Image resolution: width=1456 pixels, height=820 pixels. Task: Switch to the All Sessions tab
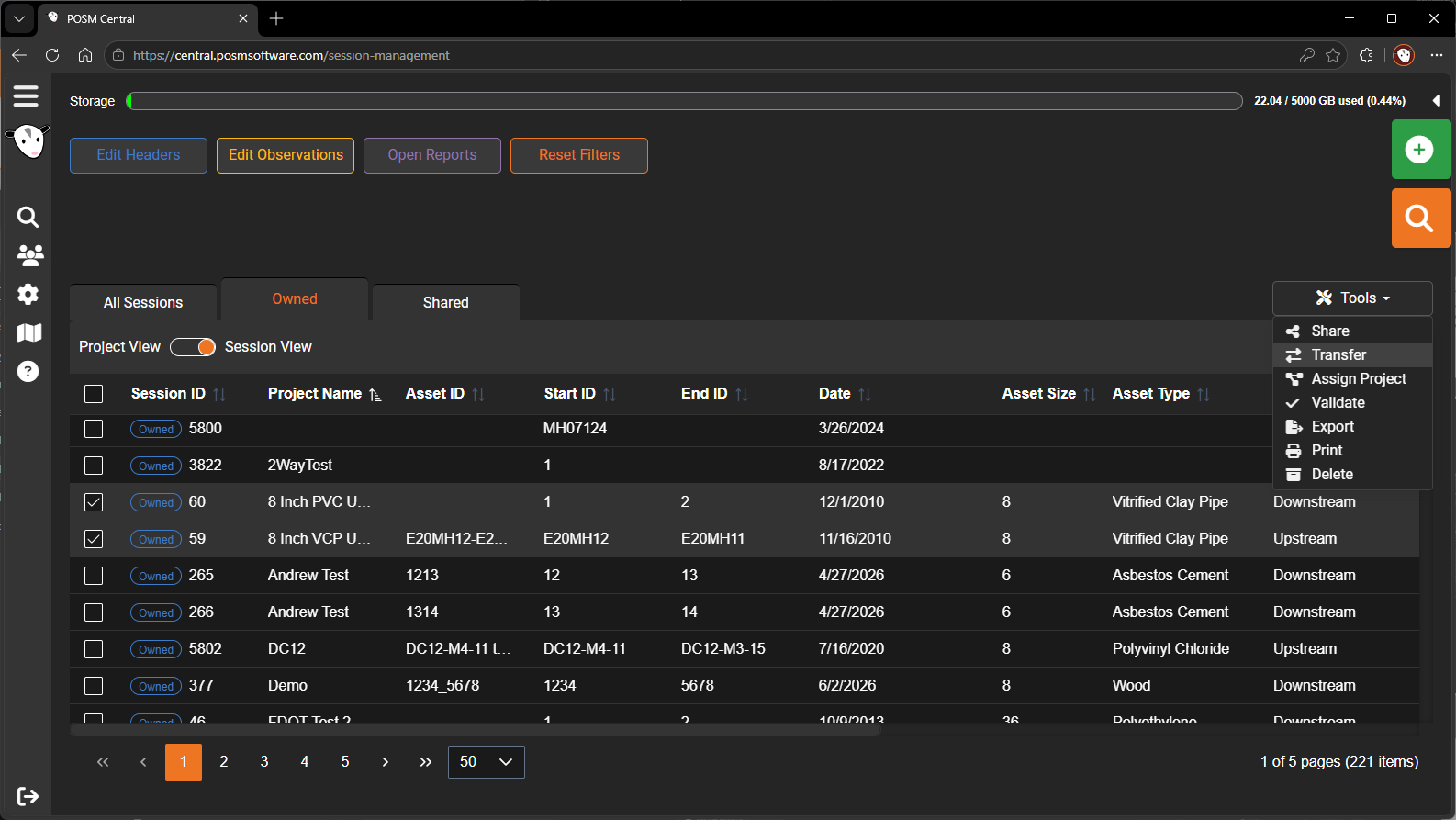(143, 302)
